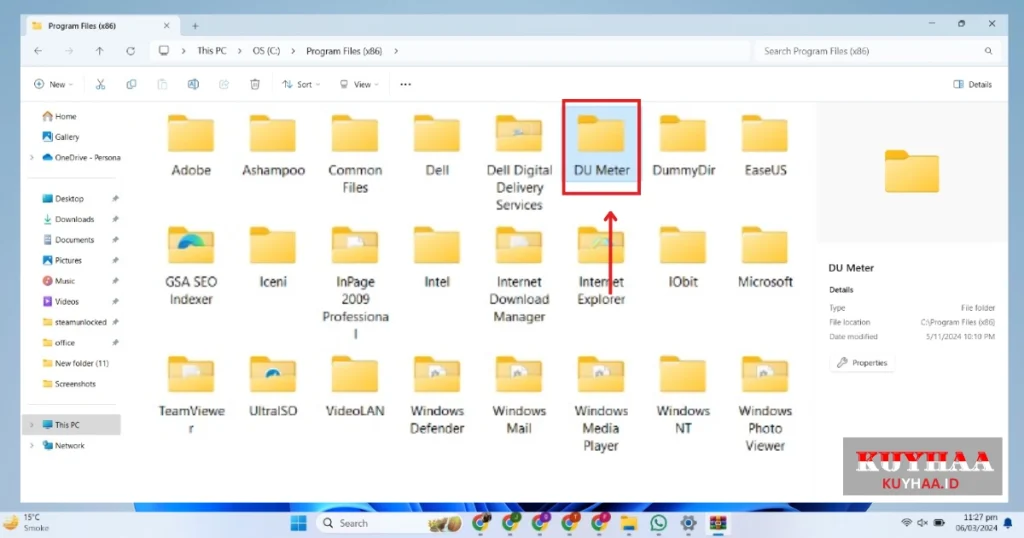This screenshot has width=1024, height=538.
Task: Select the Windows Photo Viewer folder
Action: [765, 404]
